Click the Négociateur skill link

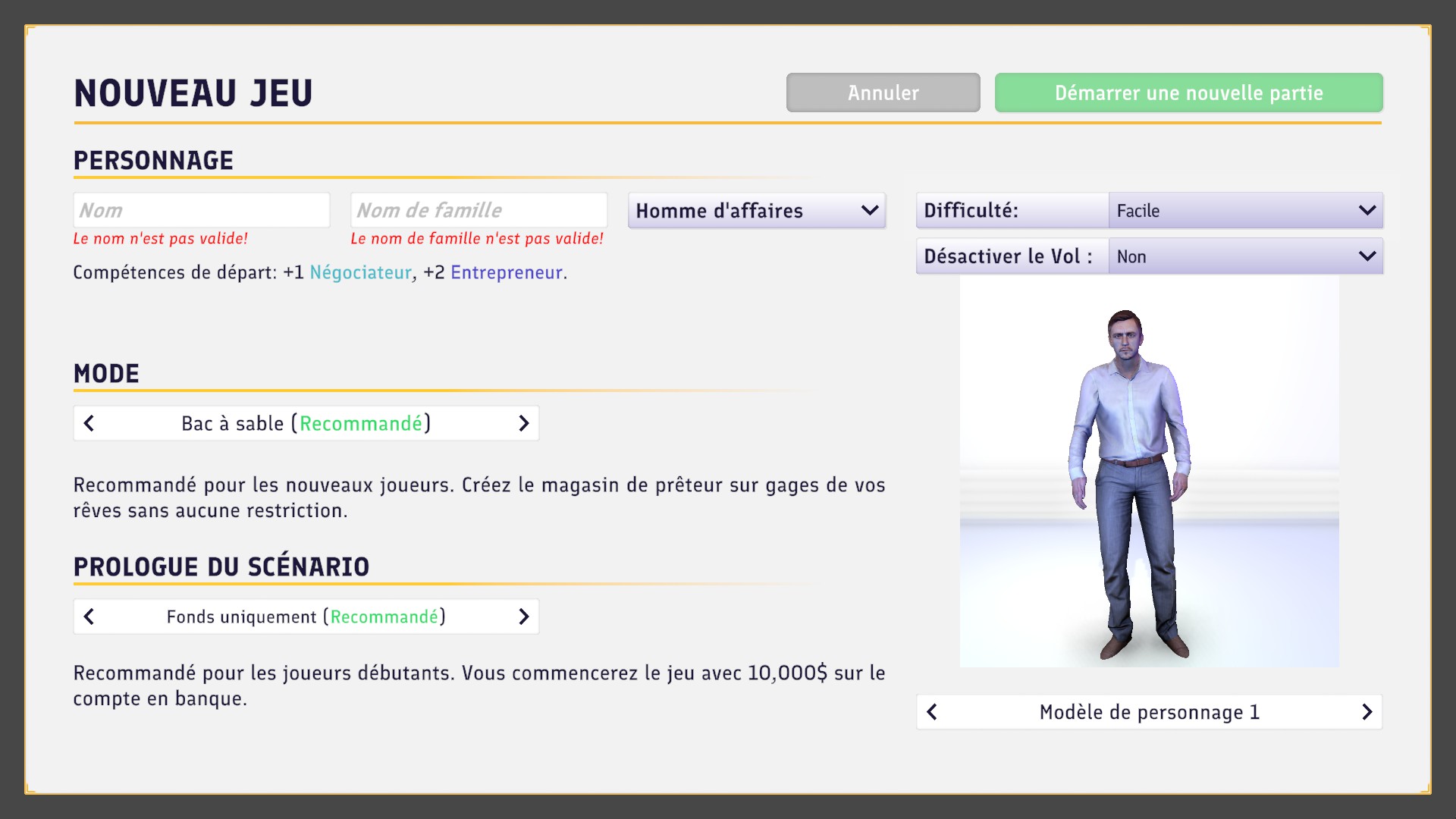point(360,272)
